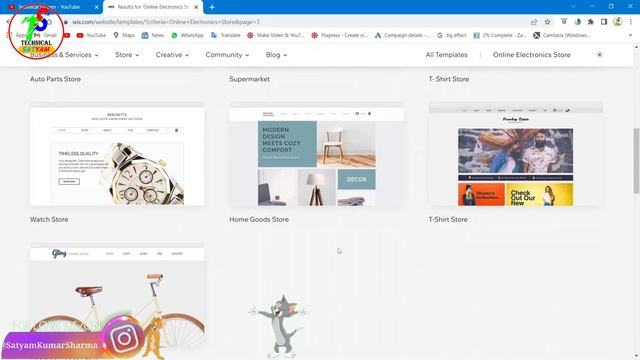This screenshot has height=360, width=640.
Task: Click the first extension icon after the star
Action: (x=564, y=22)
